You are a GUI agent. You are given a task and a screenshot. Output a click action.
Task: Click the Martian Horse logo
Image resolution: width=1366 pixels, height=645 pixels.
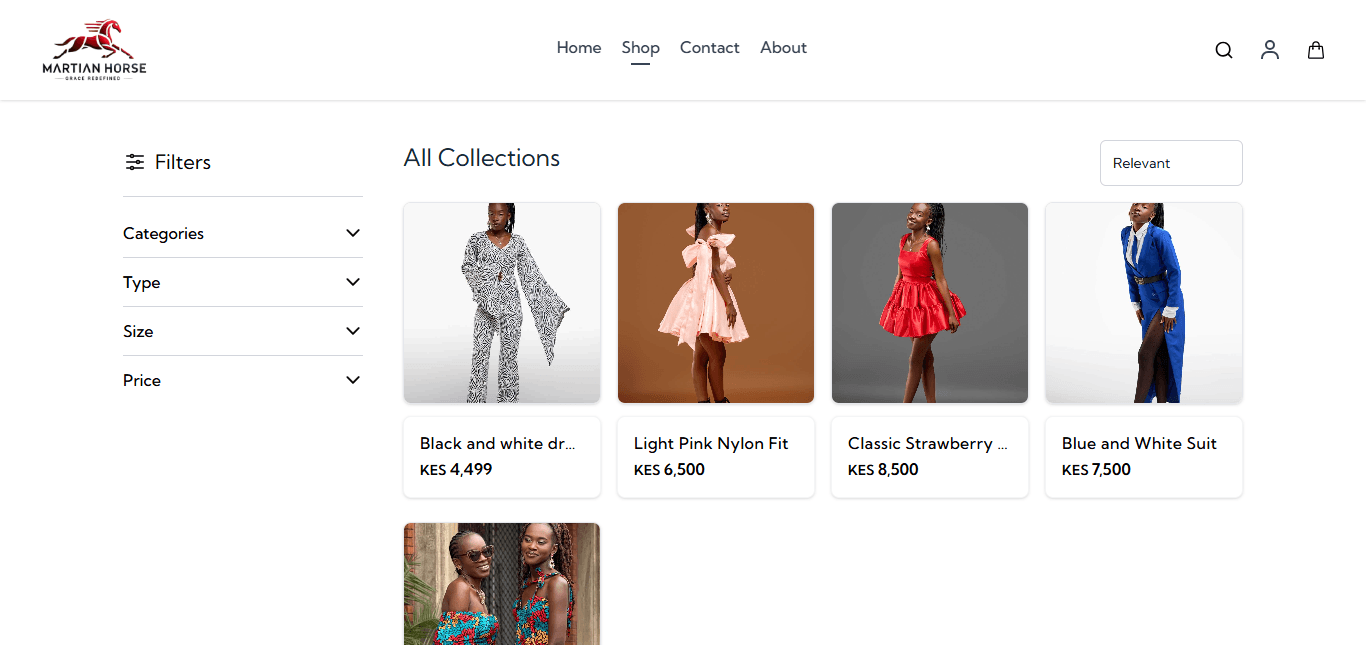coord(94,50)
